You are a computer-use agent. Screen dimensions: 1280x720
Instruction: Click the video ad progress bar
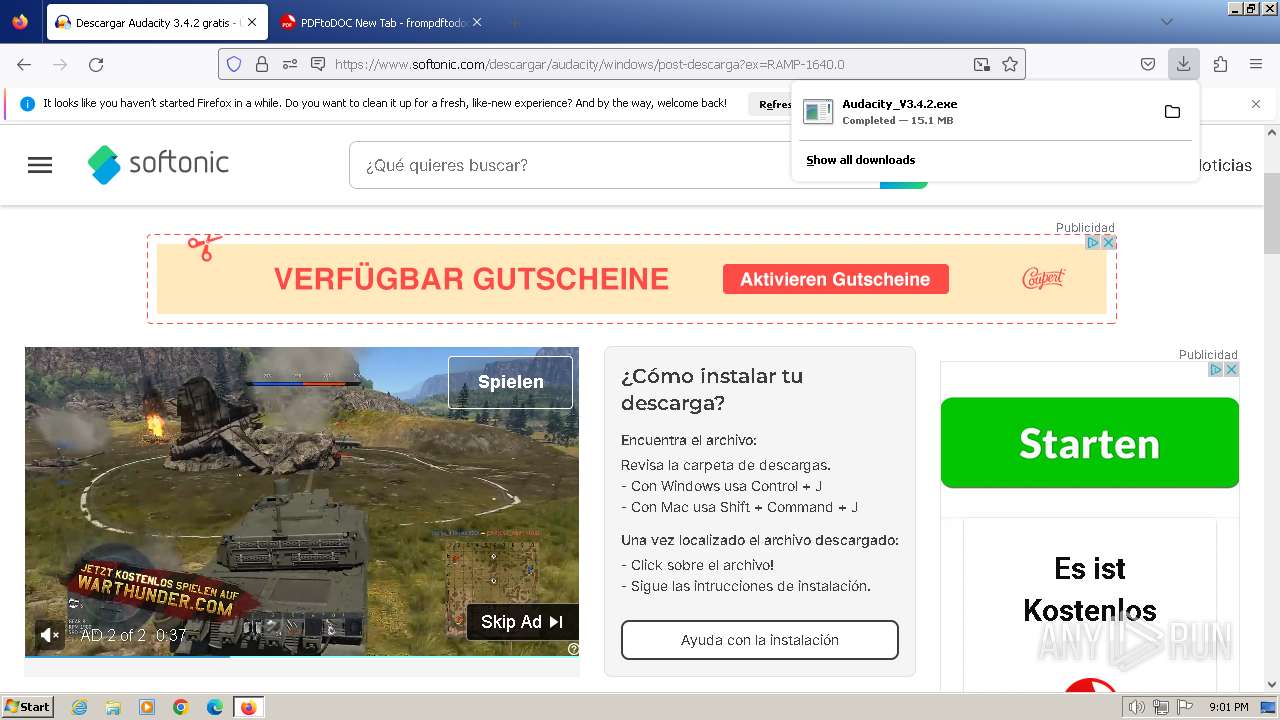[x=302, y=656]
